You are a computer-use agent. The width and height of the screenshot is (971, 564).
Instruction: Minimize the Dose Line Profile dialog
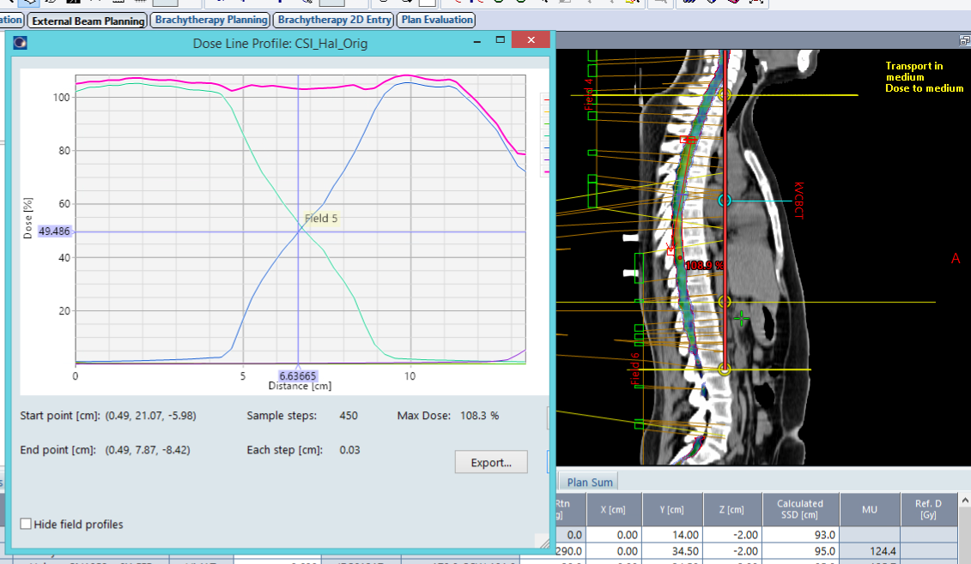(x=477, y=41)
